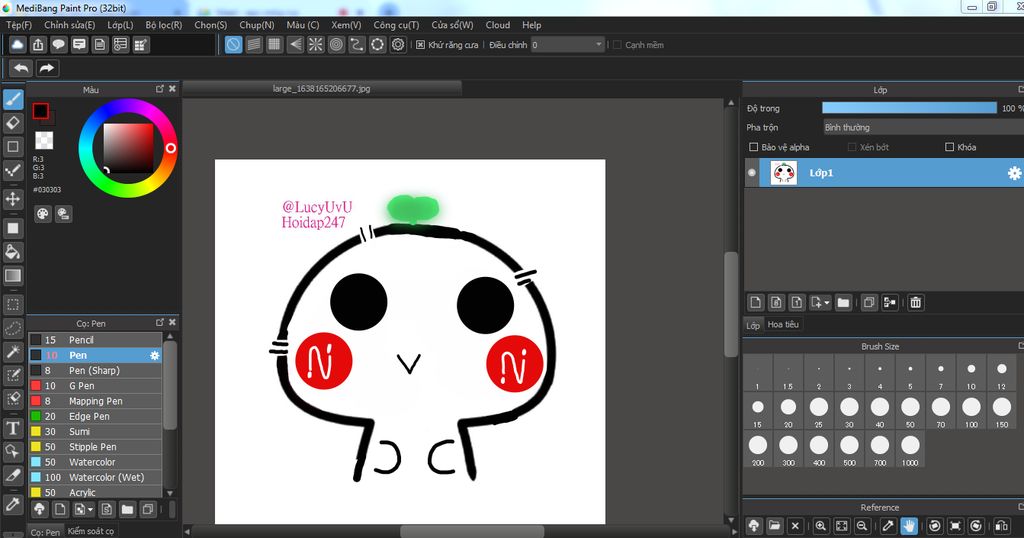Click the foreground color swatch

(x=40, y=111)
